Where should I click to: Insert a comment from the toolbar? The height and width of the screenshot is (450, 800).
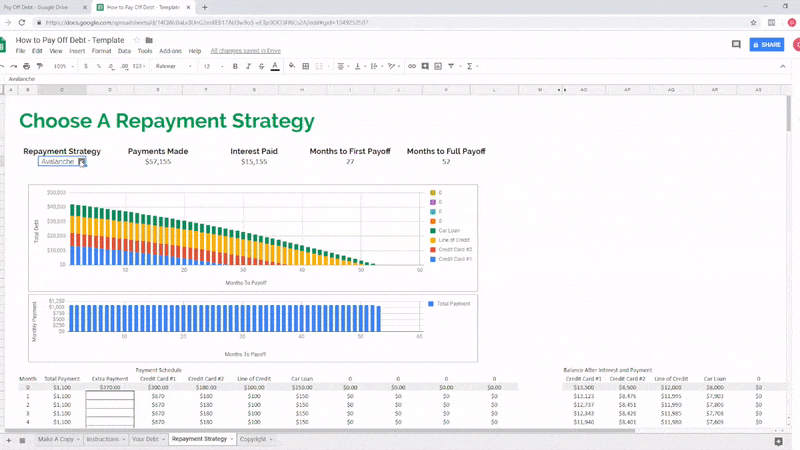pyautogui.click(x=425, y=66)
